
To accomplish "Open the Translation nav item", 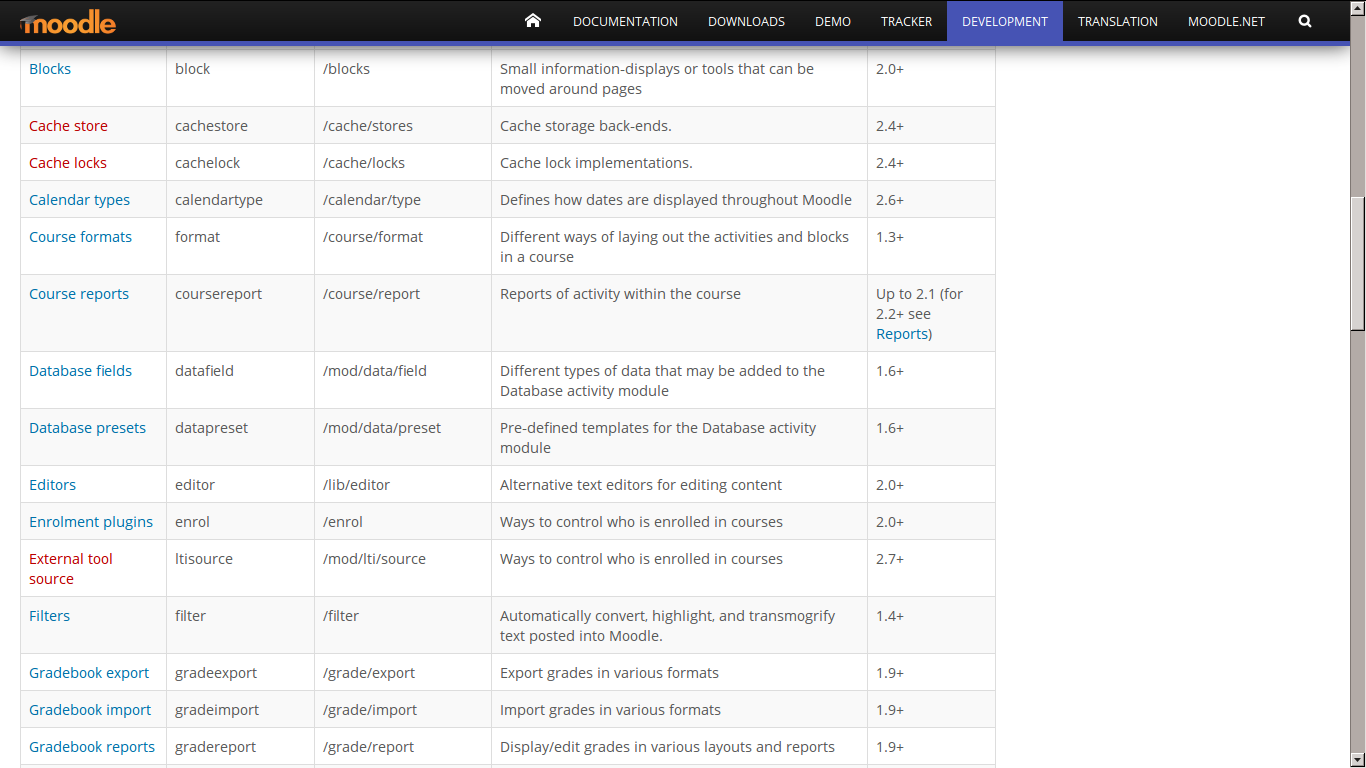I will [1118, 21].
